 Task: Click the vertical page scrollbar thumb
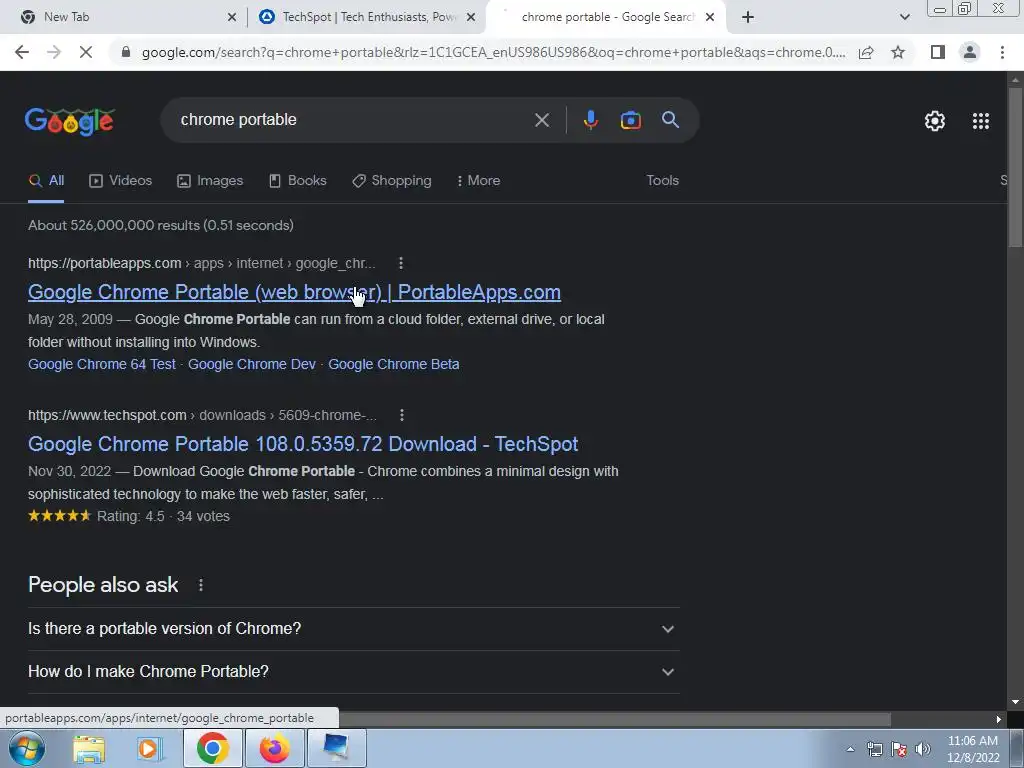point(1015,167)
